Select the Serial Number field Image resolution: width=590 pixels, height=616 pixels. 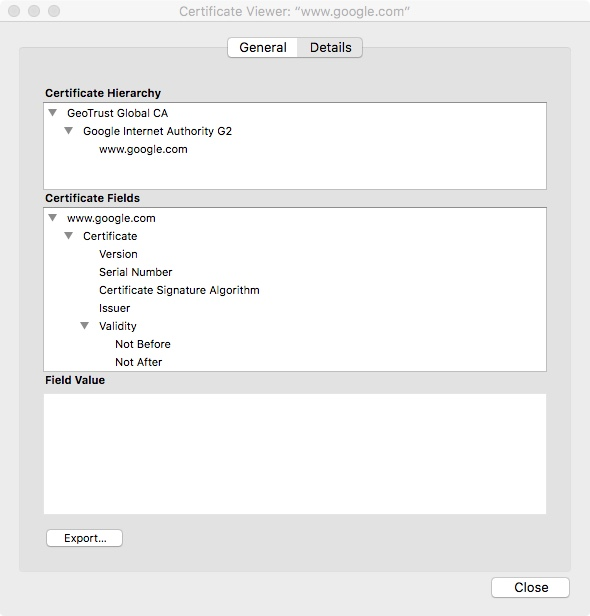click(x=136, y=272)
